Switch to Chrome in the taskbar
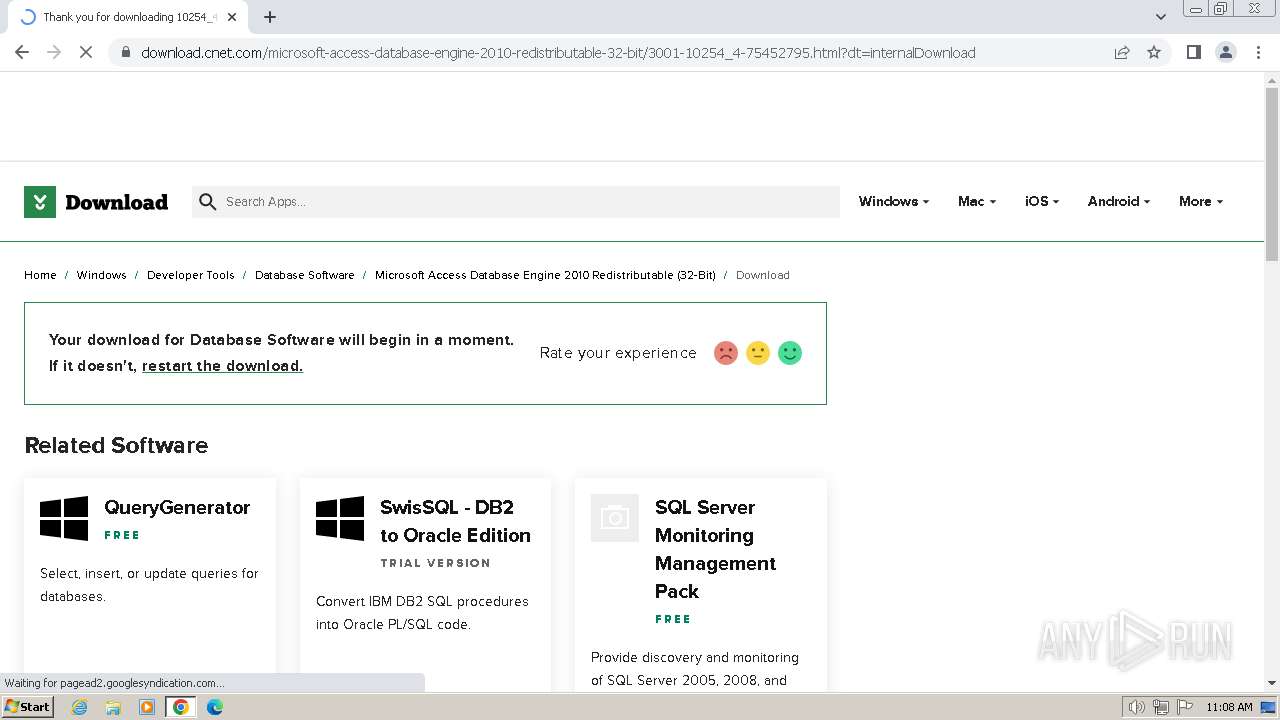The height and width of the screenshot is (720, 1280). coord(181,707)
